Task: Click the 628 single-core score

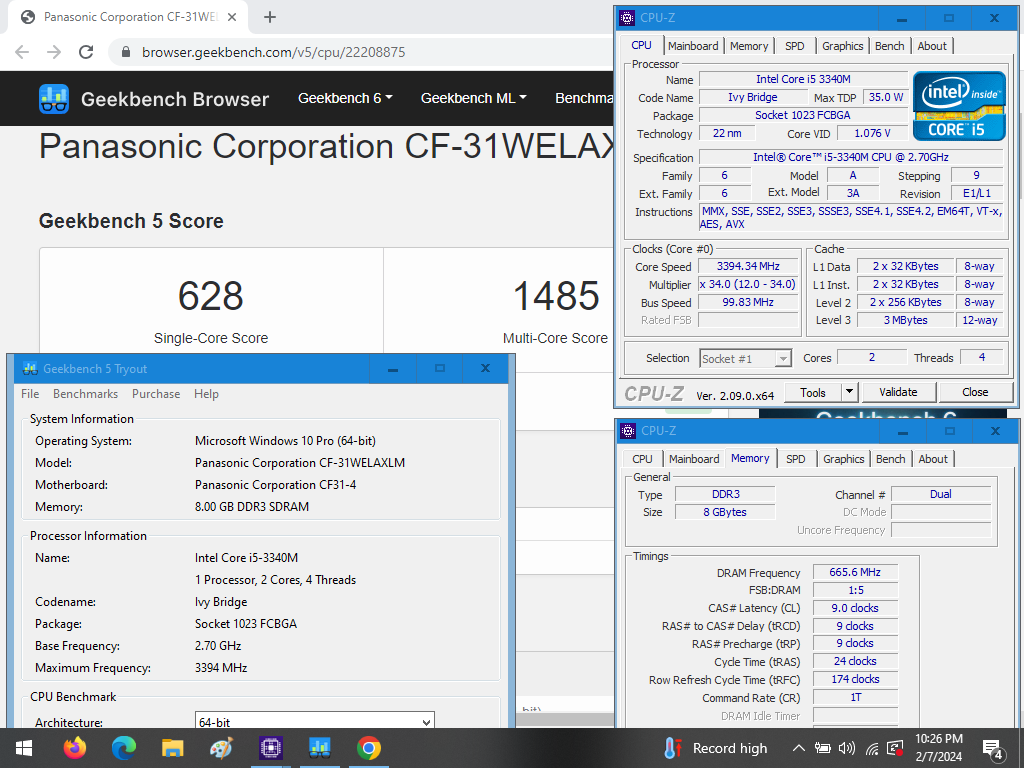Action: click(210, 296)
